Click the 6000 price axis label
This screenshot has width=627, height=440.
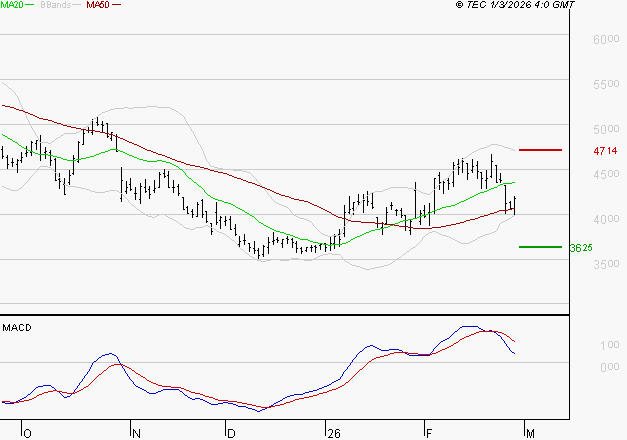pos(606,40)
